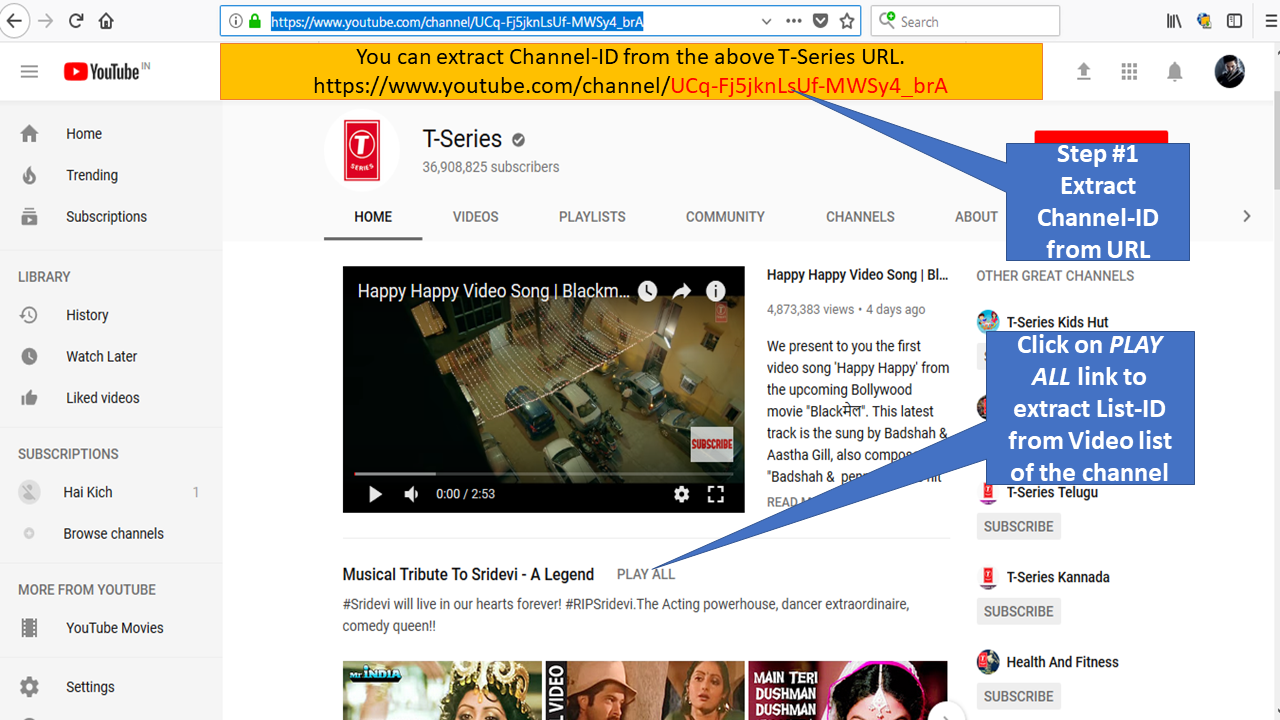Bookmark this page with the star icon
The image size is (1280, 720).
pyautogui.click(x=847, y=21)
